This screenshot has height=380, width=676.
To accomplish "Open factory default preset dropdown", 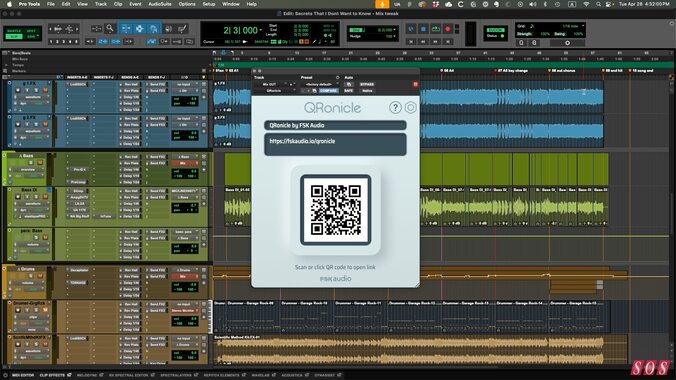I will 320,85.
